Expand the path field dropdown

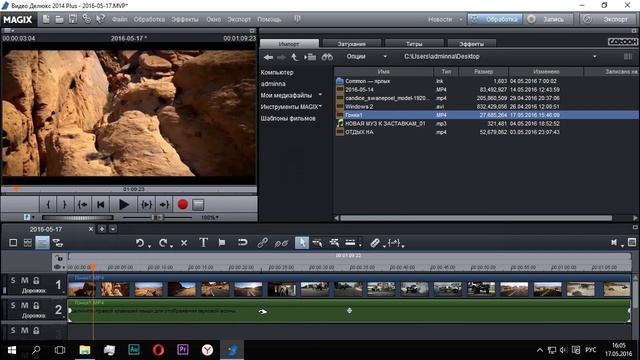(594, 56)
